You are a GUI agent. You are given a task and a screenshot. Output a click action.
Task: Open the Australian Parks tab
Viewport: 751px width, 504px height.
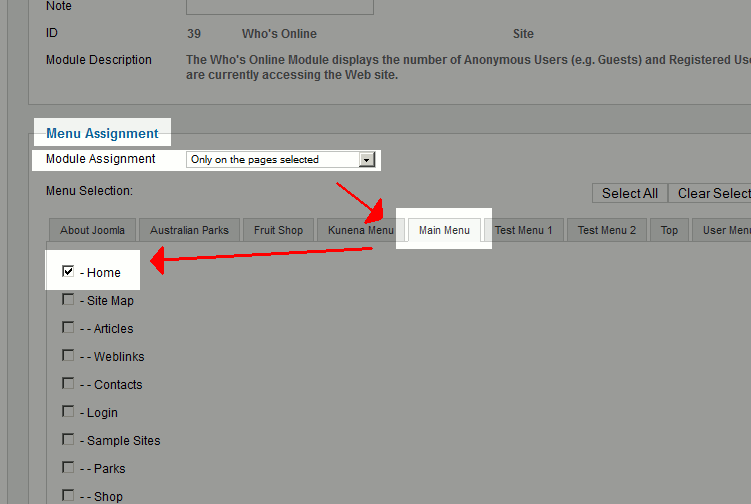(x=189, y=230)
